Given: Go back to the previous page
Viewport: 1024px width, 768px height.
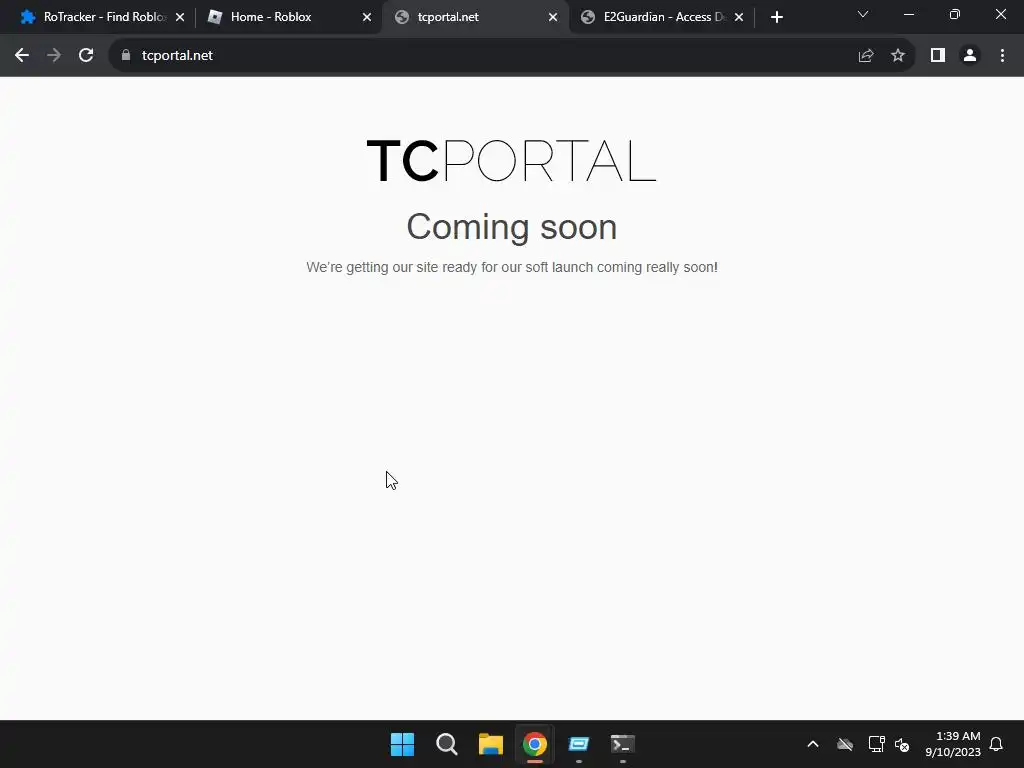Looking at the screenshot, I should 22,56.
